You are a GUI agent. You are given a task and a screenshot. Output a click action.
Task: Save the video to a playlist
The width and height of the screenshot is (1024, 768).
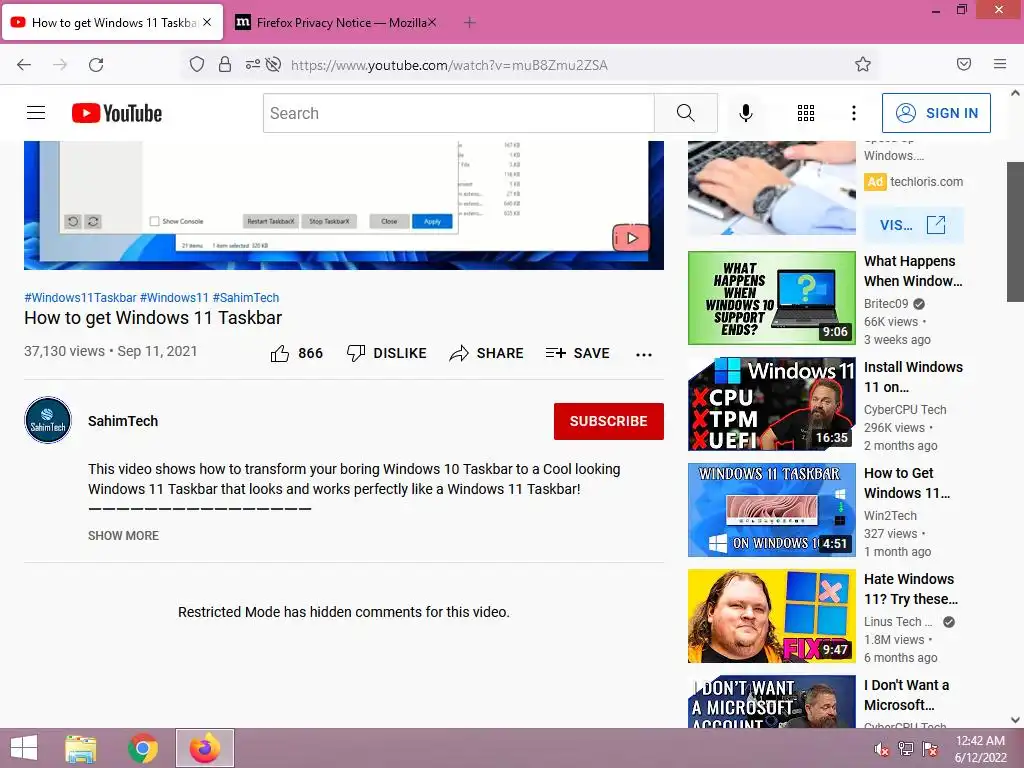point(578,353)
